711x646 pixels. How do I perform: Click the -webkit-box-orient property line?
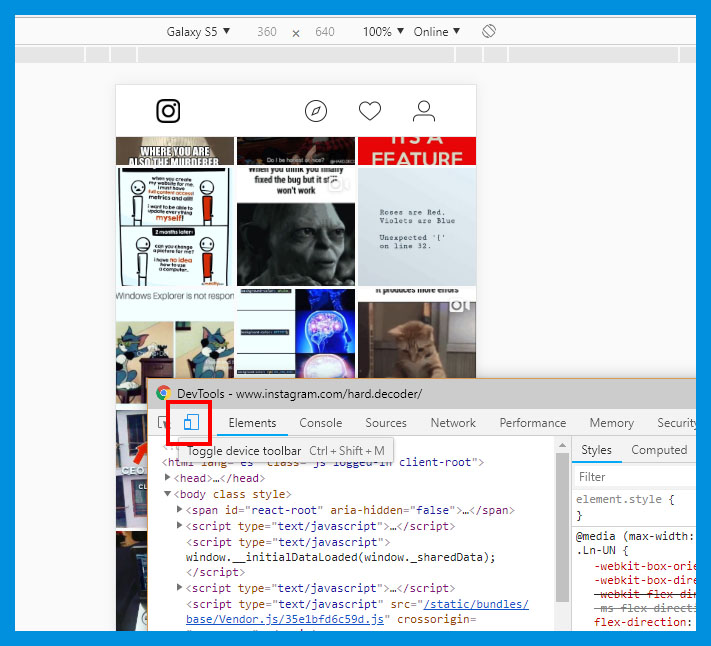(644, 566)
